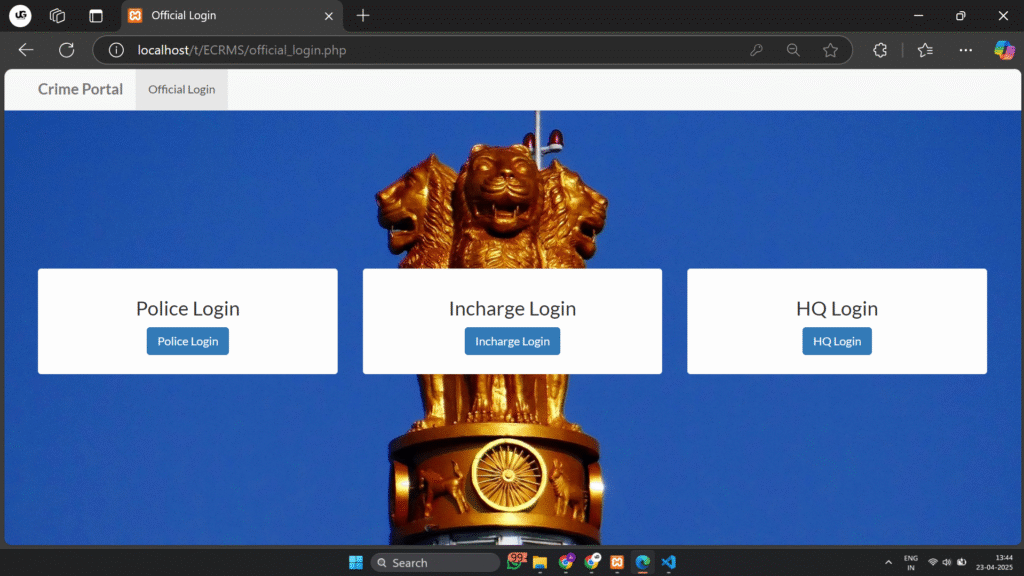The width and height of the screenshot is (1024, 576).
Task: Restore down the browser window
Action: (961, 16)
